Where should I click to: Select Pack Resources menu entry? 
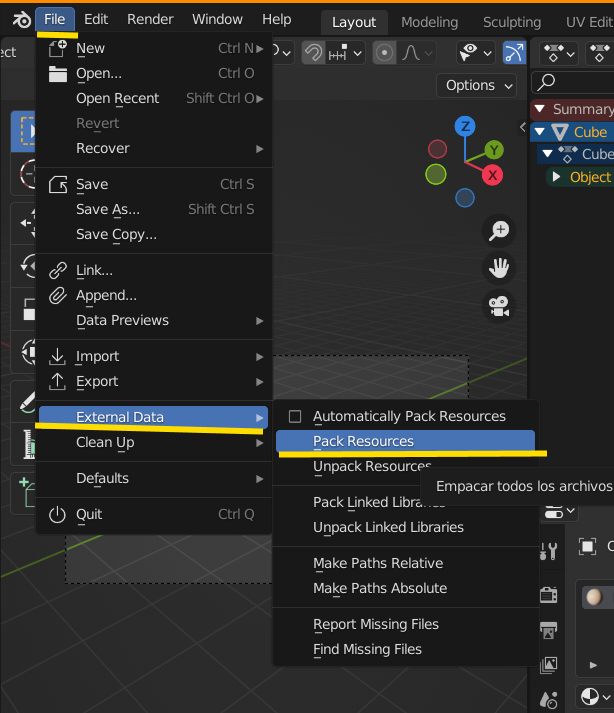(x=405, y=441)
